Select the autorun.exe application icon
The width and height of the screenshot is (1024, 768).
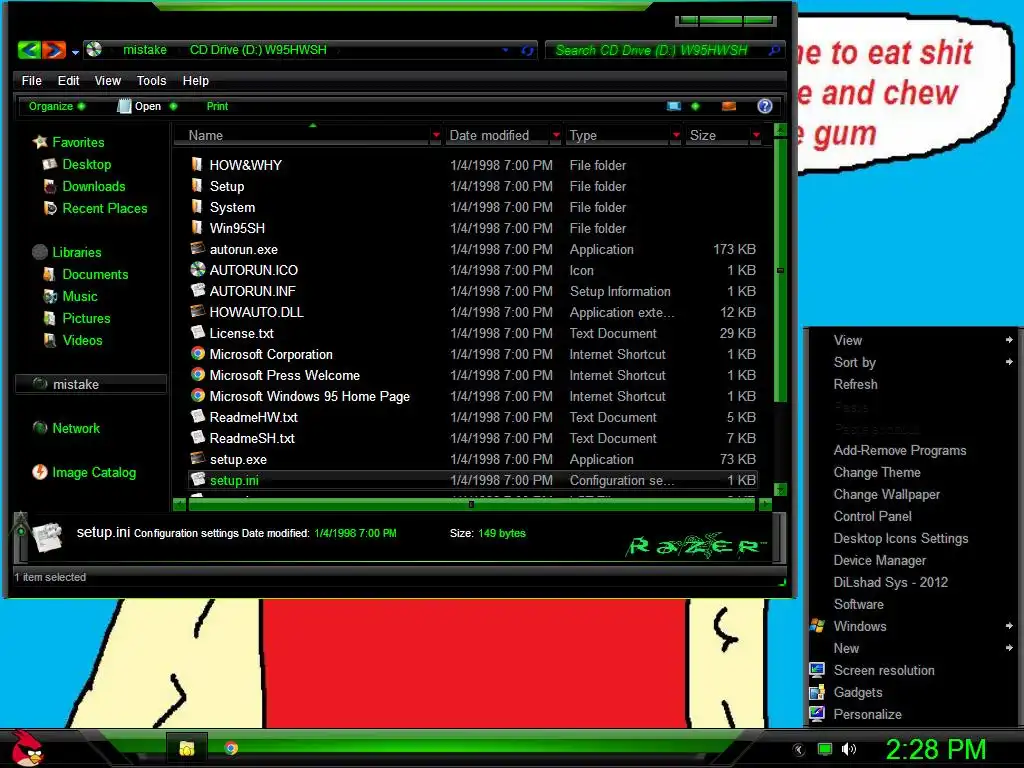198,248
